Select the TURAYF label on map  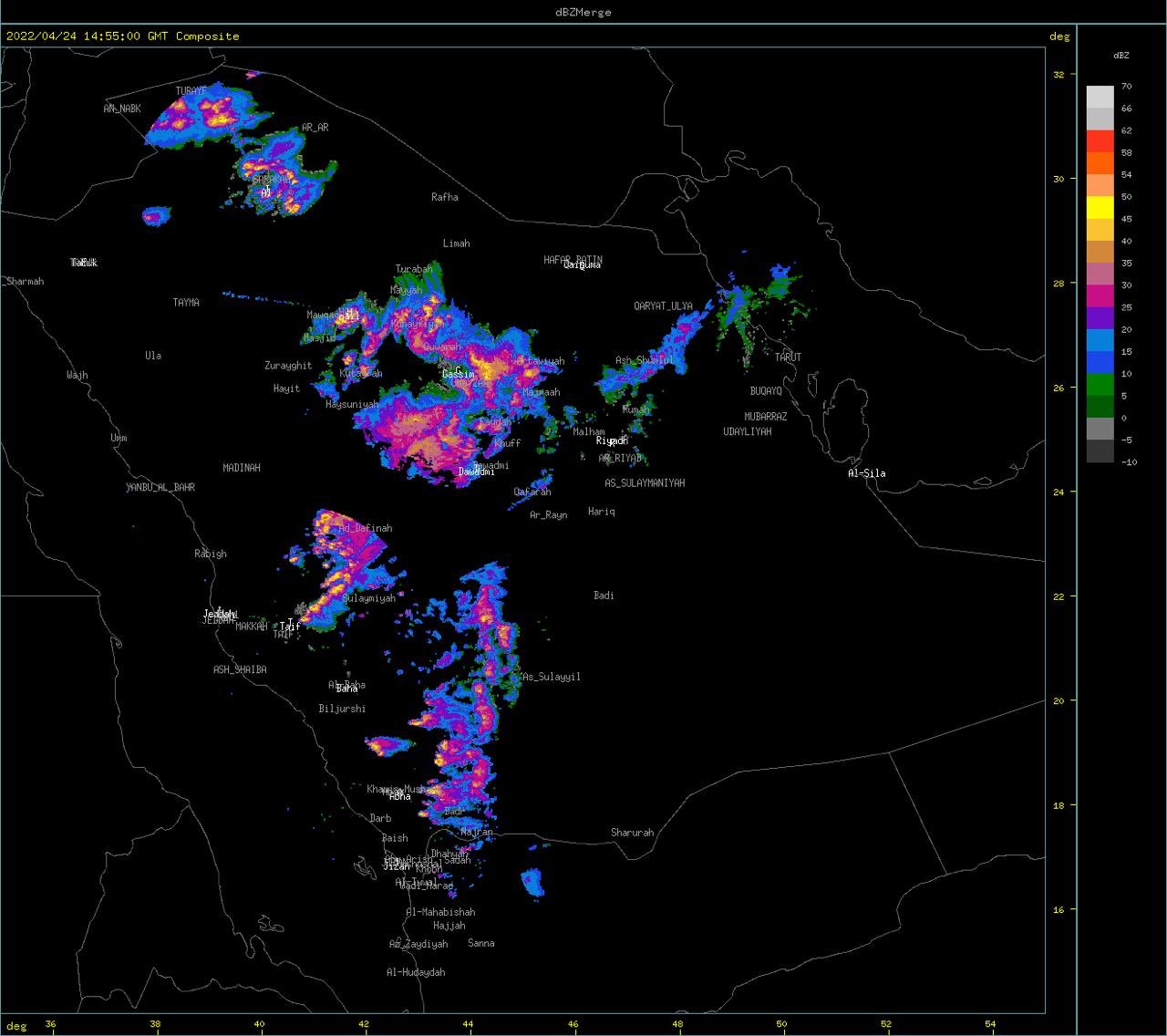(x=191, y=91)
